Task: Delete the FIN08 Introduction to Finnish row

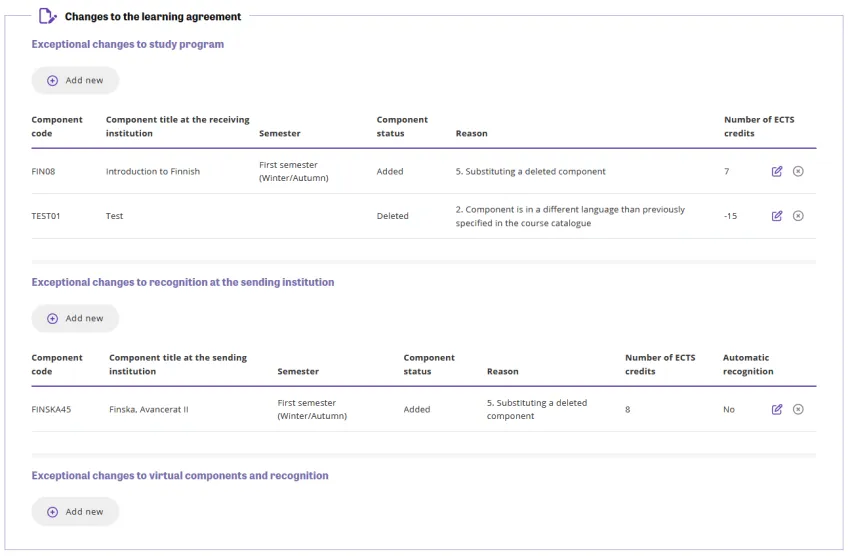Action: pos(798,171)
